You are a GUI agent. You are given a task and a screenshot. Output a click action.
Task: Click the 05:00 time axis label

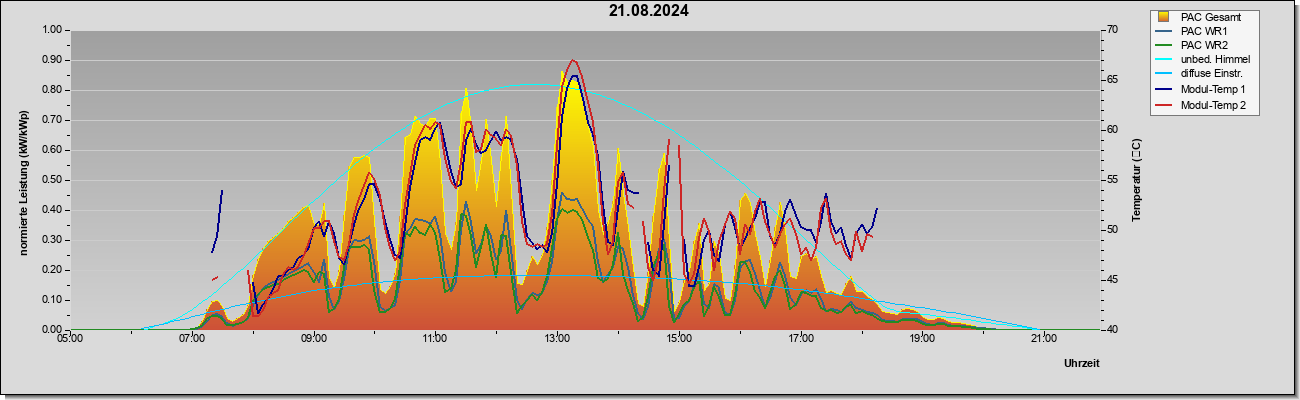click(x=70, y=337)
